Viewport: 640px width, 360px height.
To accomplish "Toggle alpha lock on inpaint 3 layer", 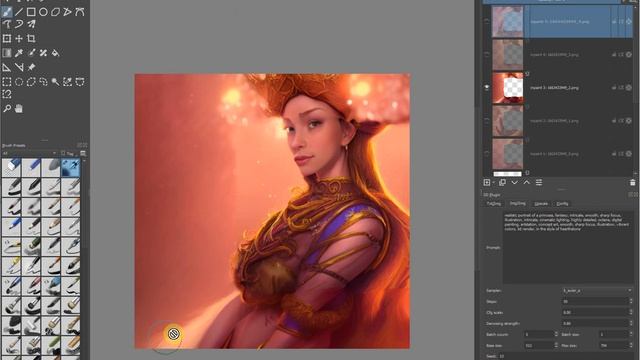I will [x=629, y=88].
